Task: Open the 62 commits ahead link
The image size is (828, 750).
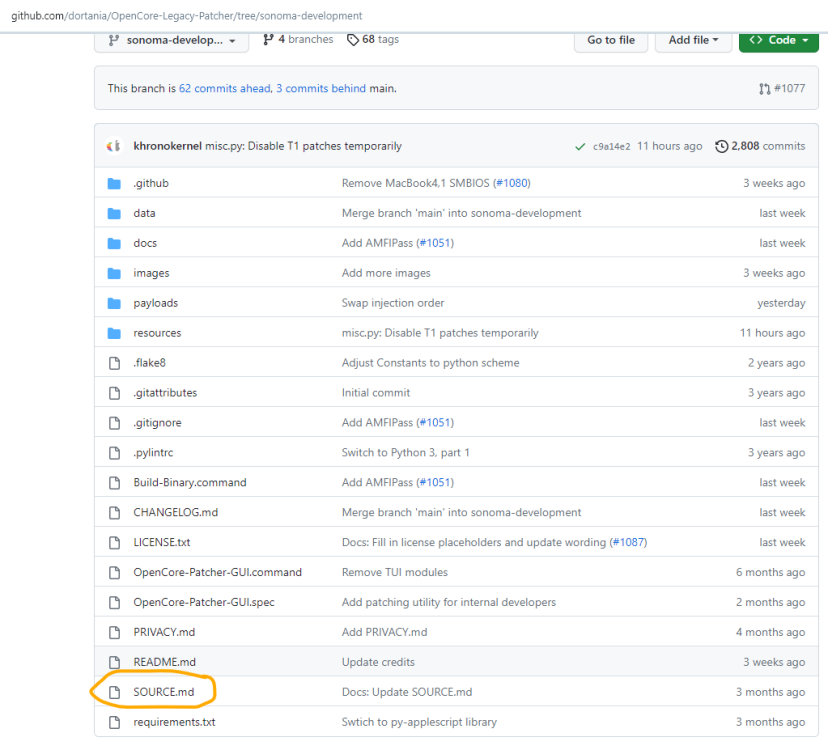Action: (x=224, y=88)
